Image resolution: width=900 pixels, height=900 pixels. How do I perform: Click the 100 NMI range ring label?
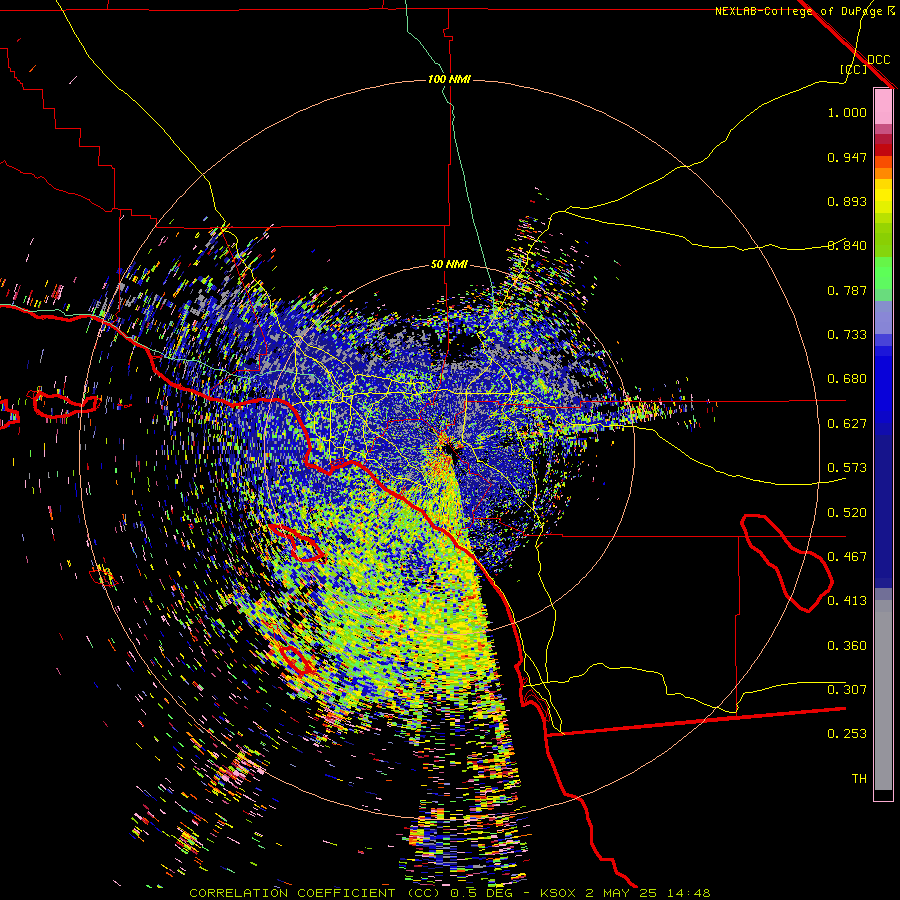click(449, 79)
